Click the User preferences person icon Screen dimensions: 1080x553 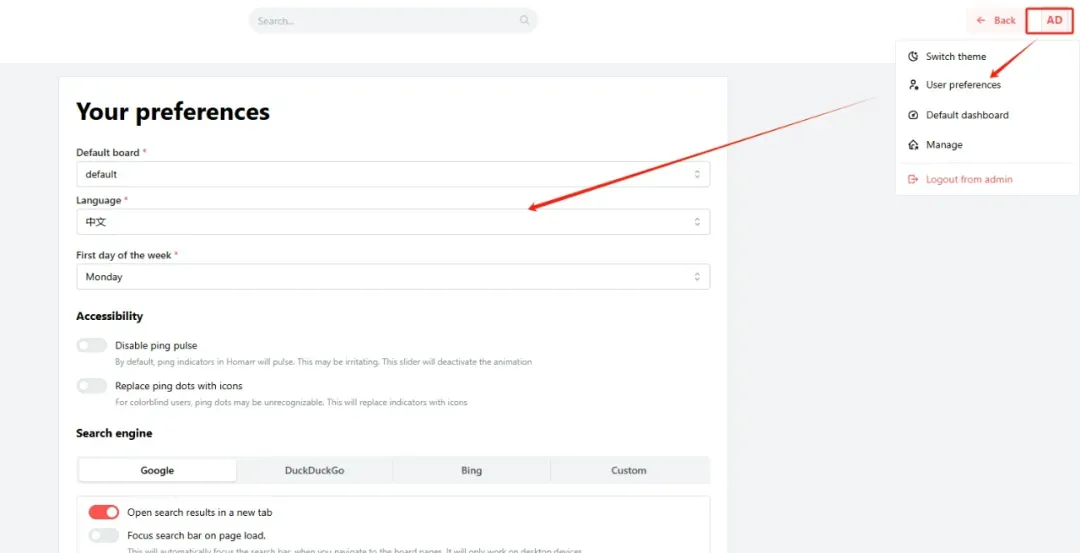(913, 85)
